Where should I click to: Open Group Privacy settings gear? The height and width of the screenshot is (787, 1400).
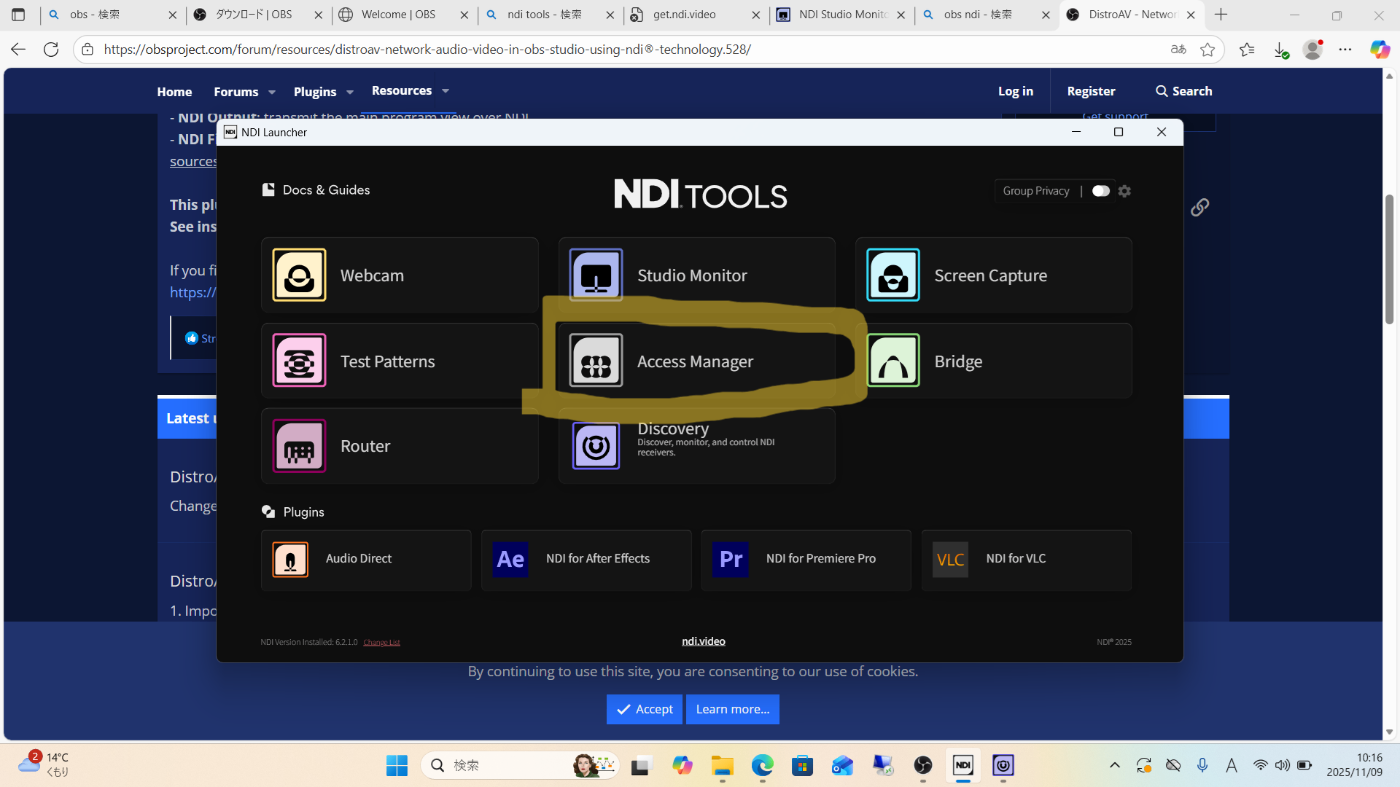1124,191
